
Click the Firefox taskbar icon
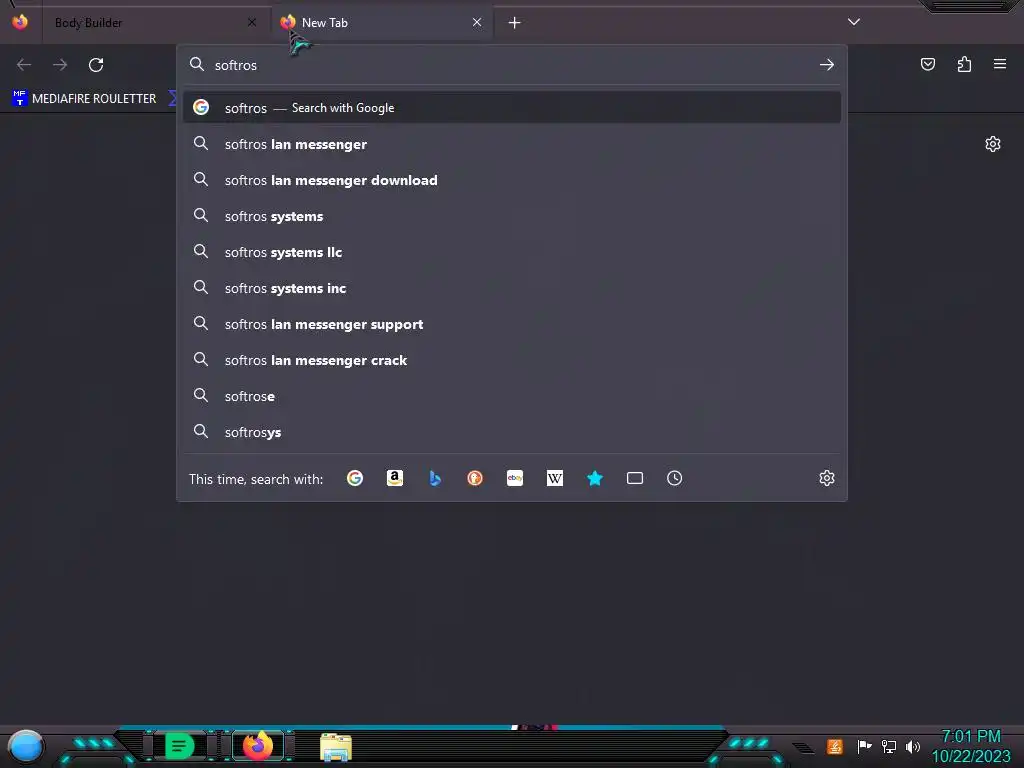tap(258, 746)
